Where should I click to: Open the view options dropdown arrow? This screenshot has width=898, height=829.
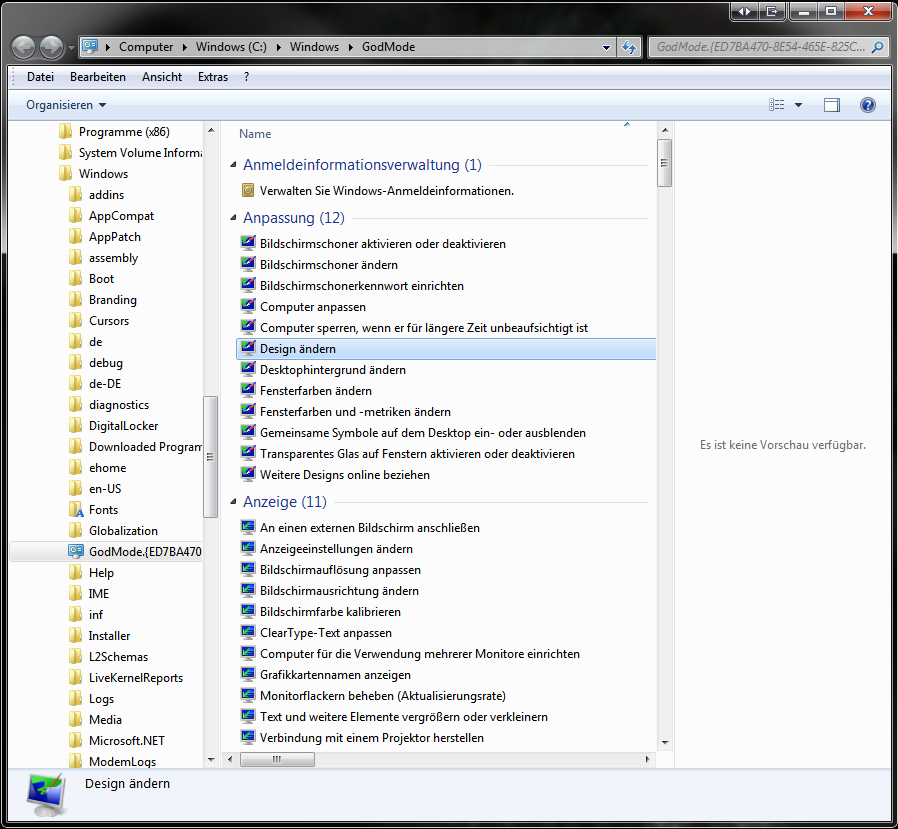798,105
